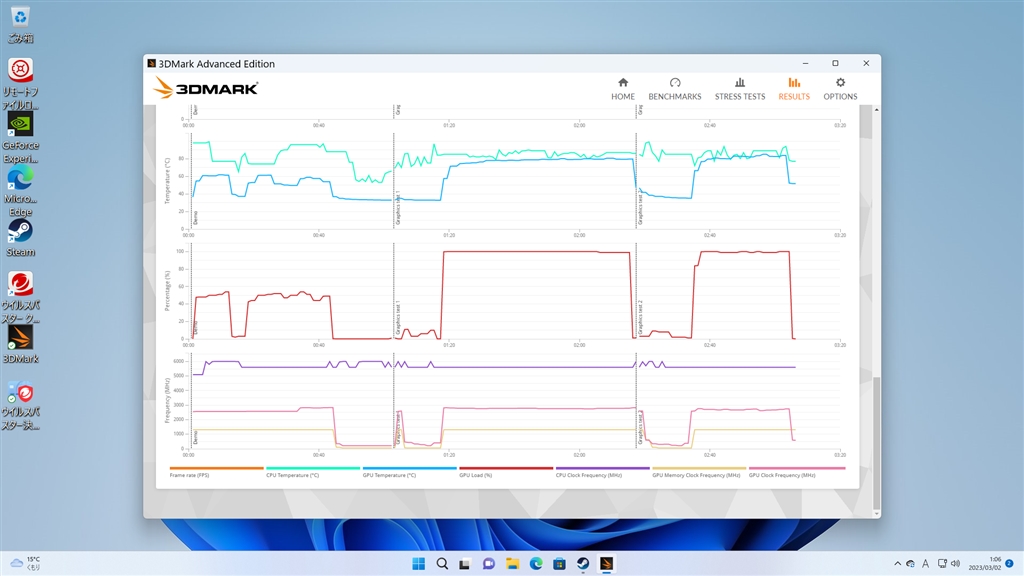Click the IME input mode indicator
Screen dimensions: 1024x576
pos(925,564)
